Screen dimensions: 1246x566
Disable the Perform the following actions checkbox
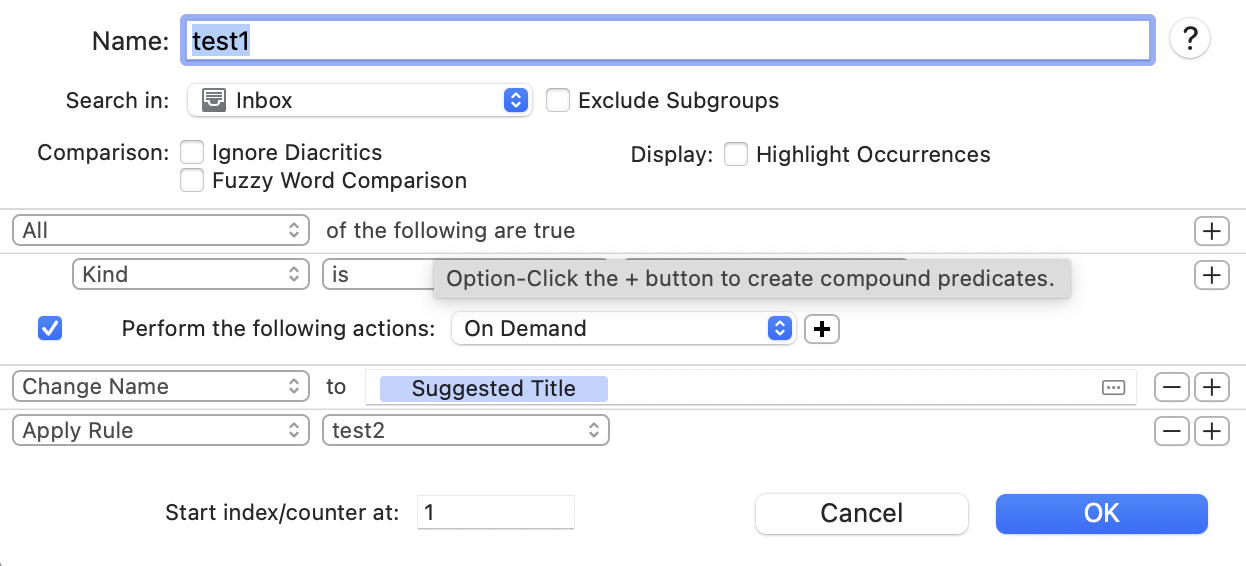click(x=49, y=328)
